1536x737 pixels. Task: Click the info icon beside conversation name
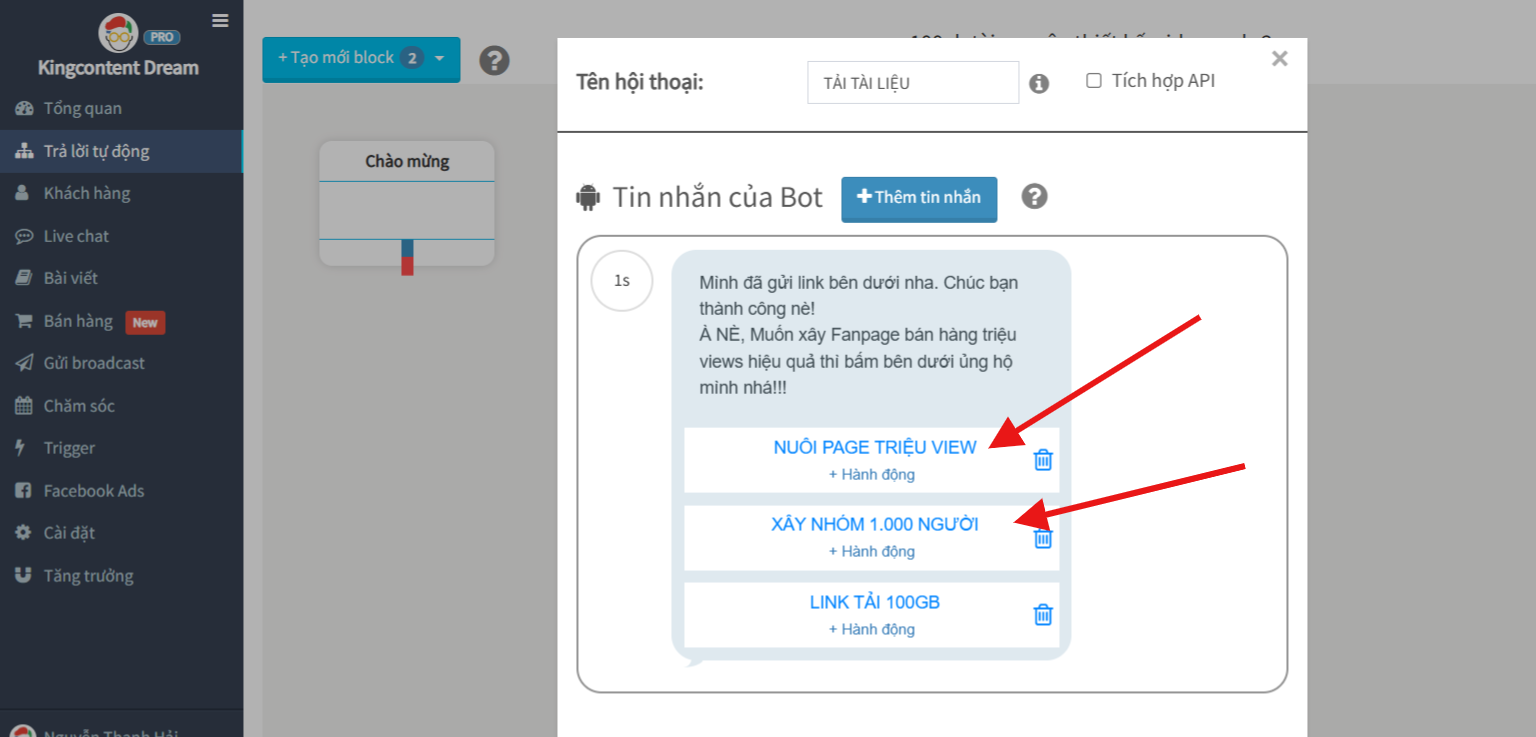(x=1039, y=84)
